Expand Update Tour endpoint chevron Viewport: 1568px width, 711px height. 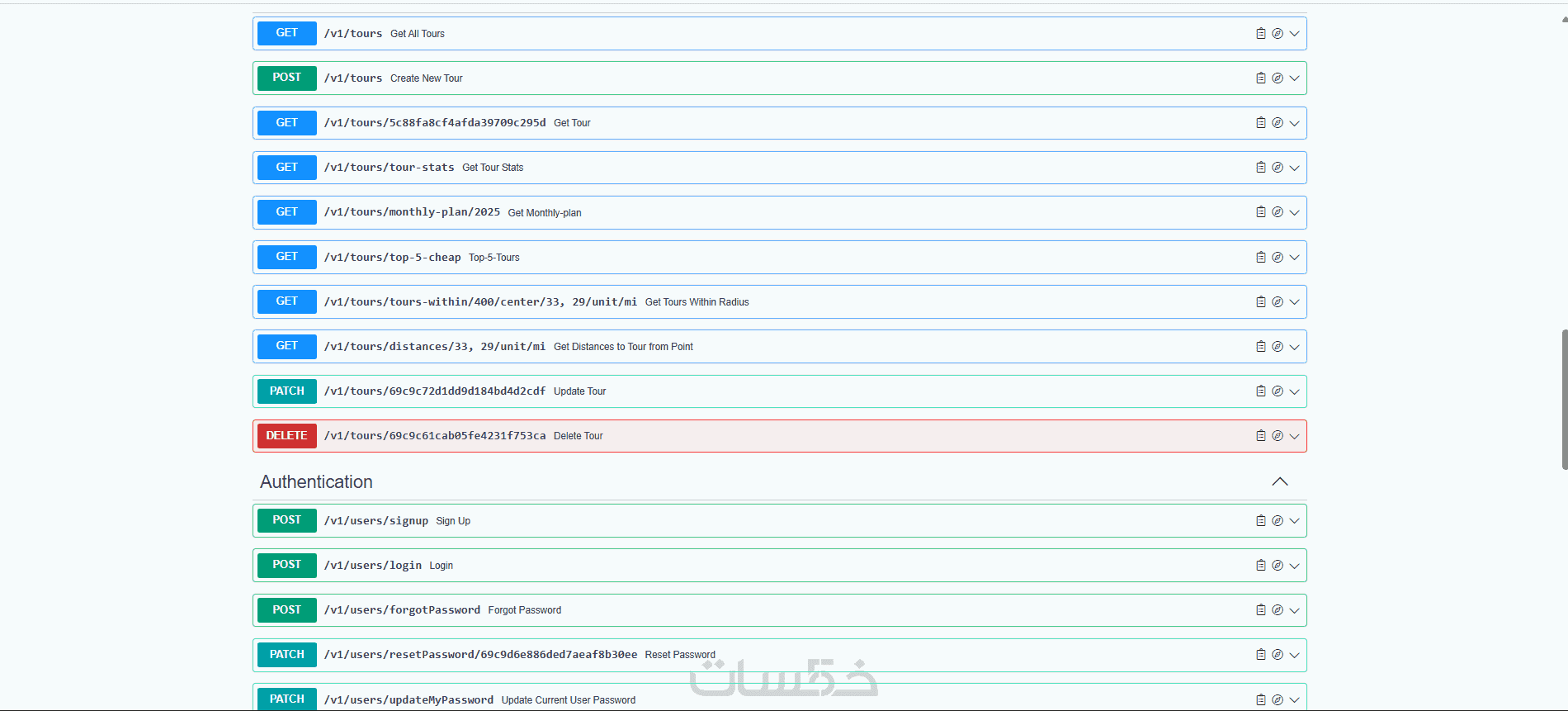coord(1294,391)
